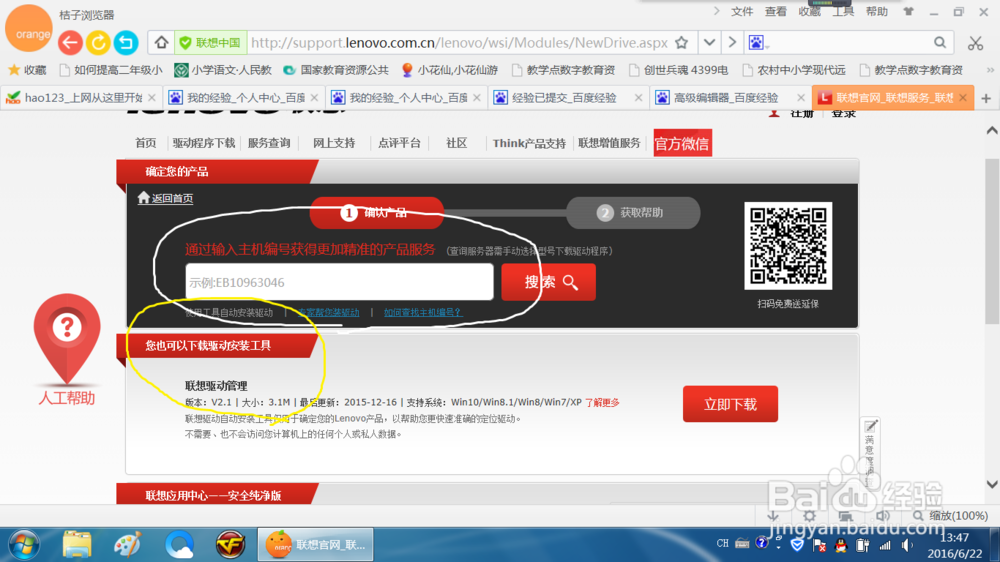Open the Think产品支持 nav item

tap(529, 143)
